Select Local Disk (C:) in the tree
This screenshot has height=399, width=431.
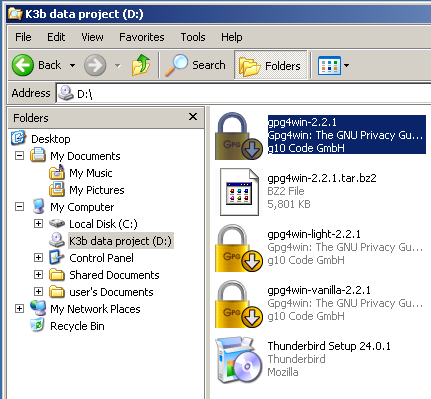103,224
